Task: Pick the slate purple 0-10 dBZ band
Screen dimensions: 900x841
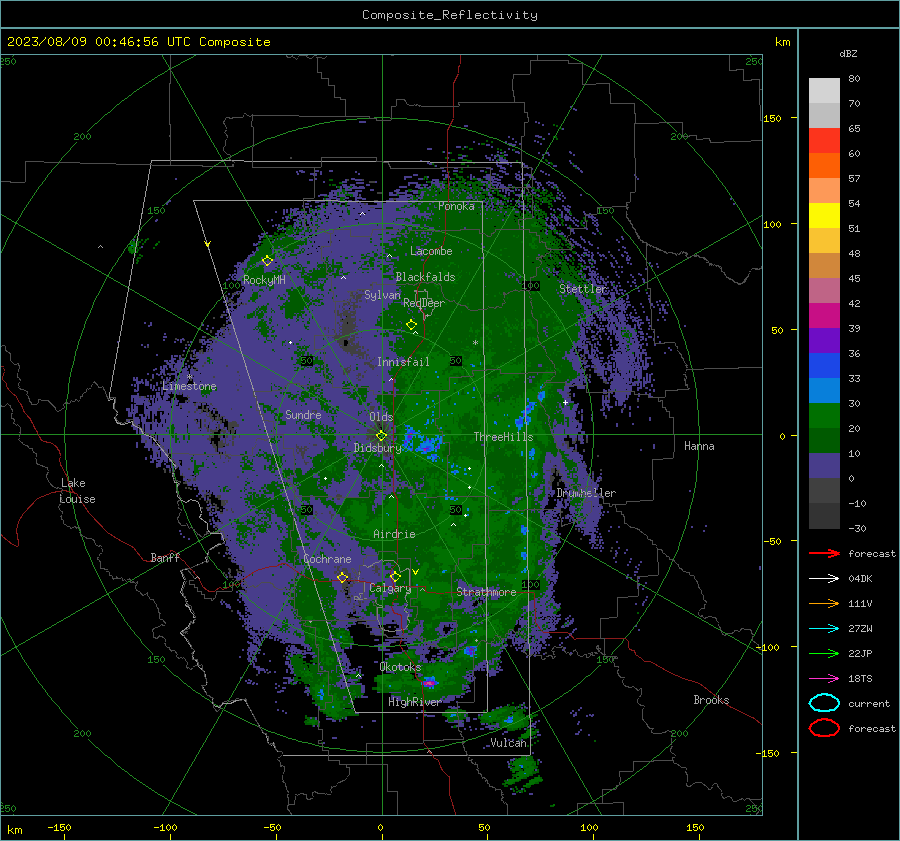Action: tap(824, 466)
